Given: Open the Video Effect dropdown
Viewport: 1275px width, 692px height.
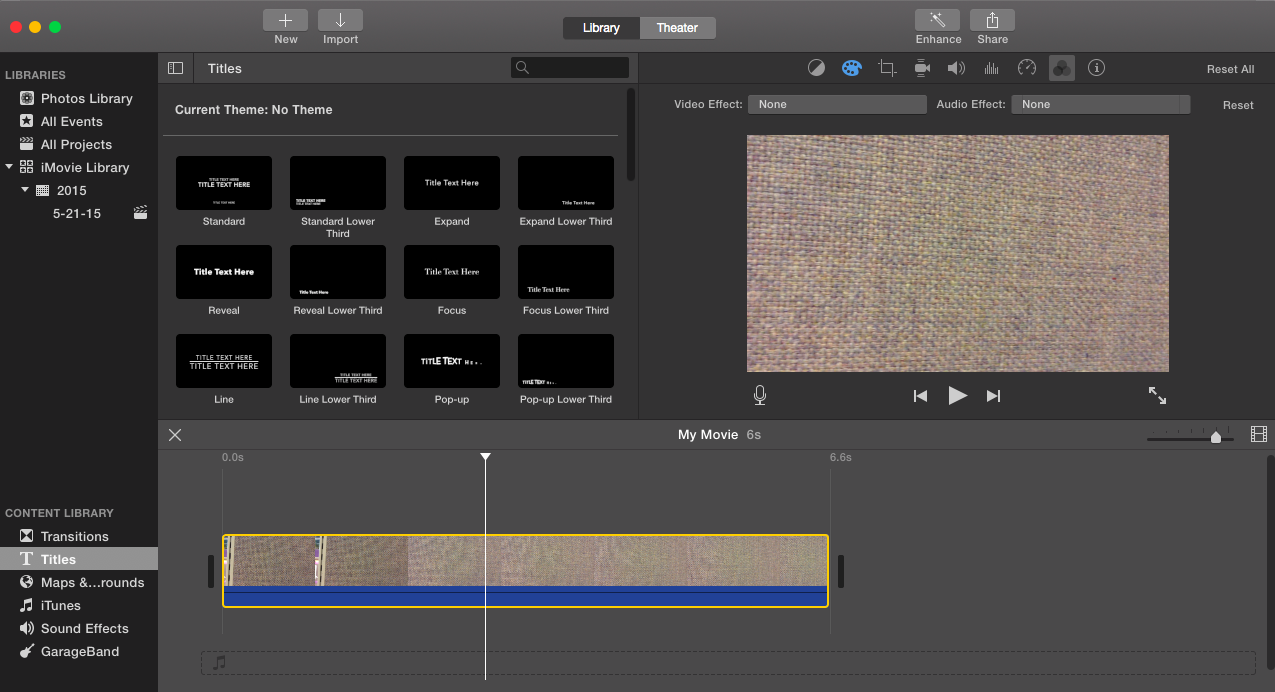Looking at the screenshot, I should pyautogui.click(x=836, y=104).
